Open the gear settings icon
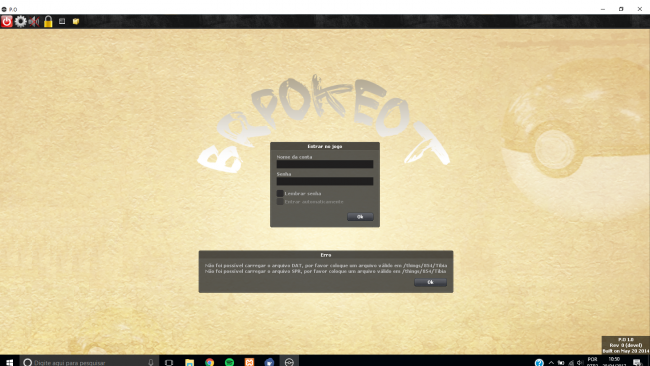This screenshot has height=366, width=650. tap(20, 21)
